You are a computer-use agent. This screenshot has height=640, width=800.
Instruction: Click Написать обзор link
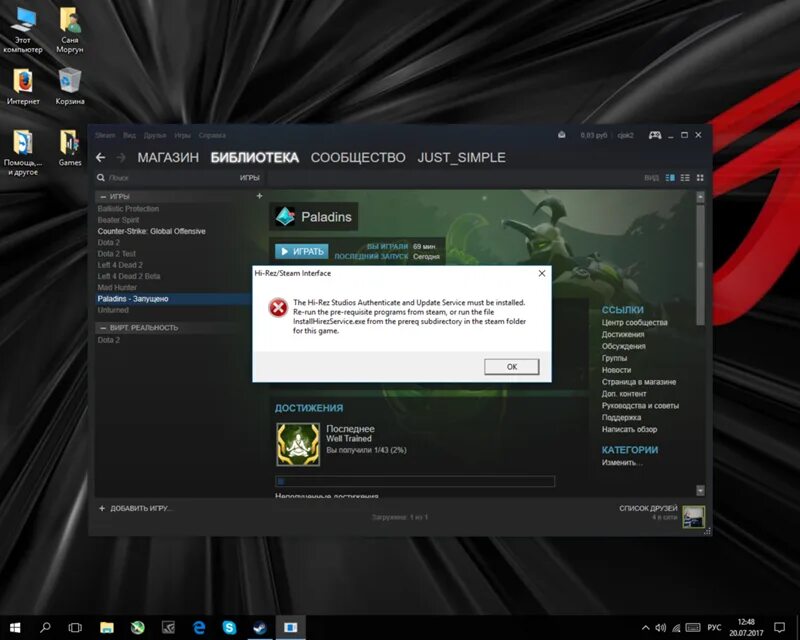tap(629, 429)
